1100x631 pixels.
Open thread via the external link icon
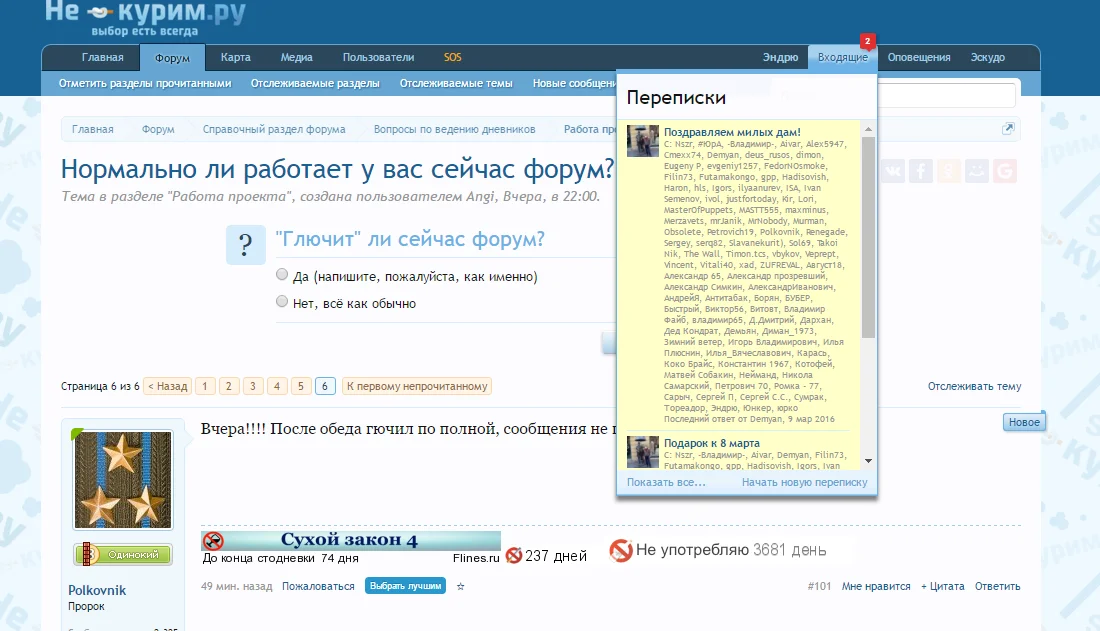coord(1010,129)
